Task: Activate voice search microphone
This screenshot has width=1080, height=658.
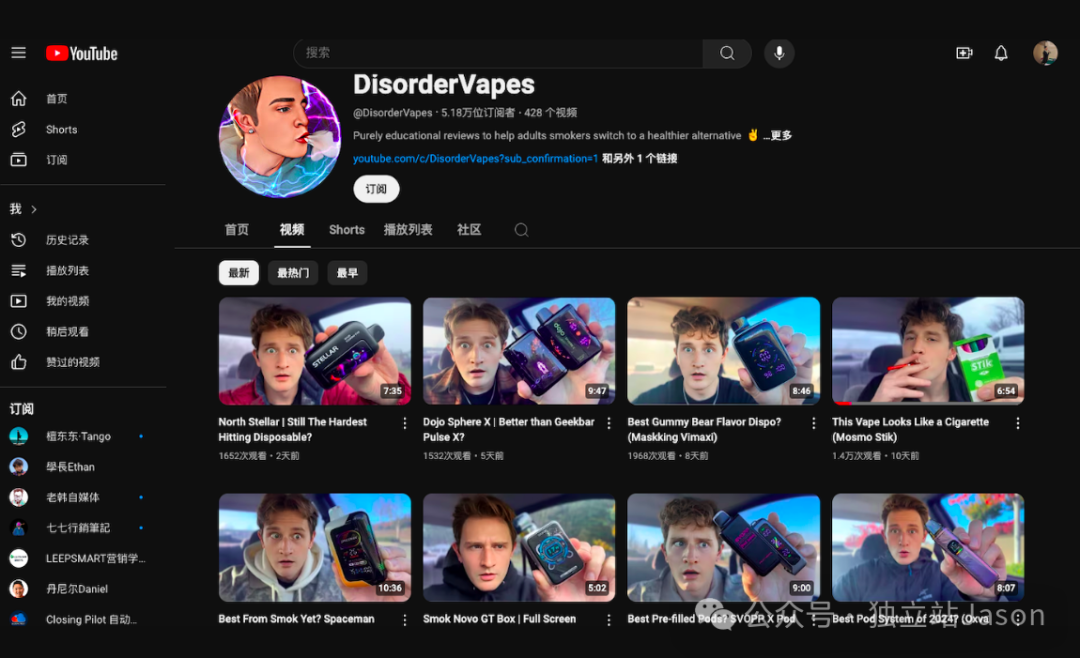Action: click(x=779, y=53)
